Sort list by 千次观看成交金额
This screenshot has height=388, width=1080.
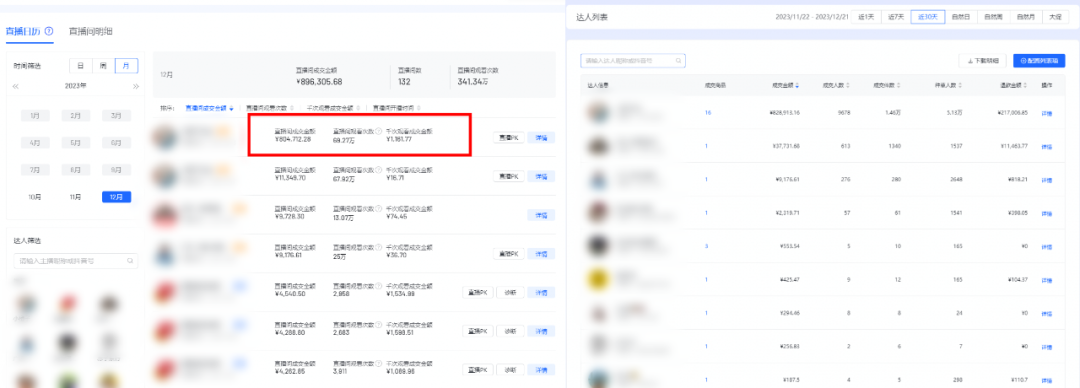tap(333, 108)
